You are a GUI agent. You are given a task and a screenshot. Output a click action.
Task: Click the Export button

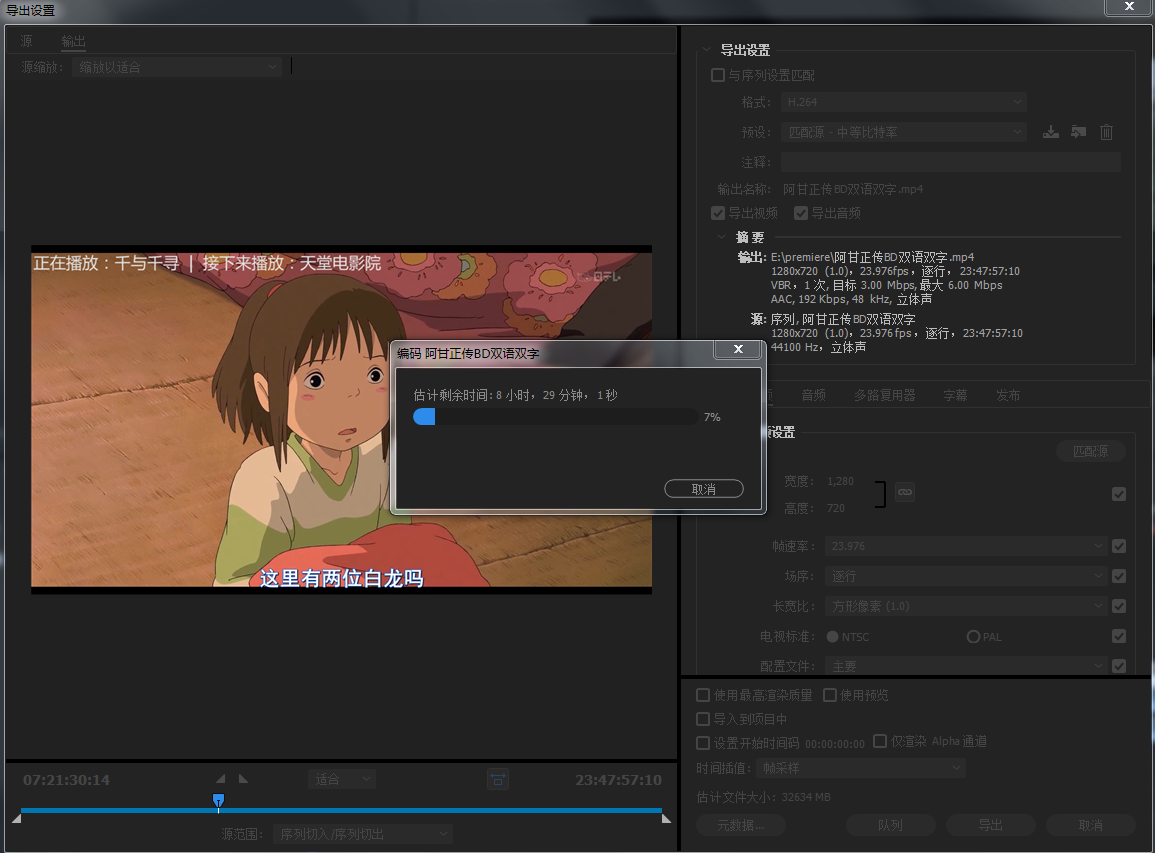tap(991, 825)
